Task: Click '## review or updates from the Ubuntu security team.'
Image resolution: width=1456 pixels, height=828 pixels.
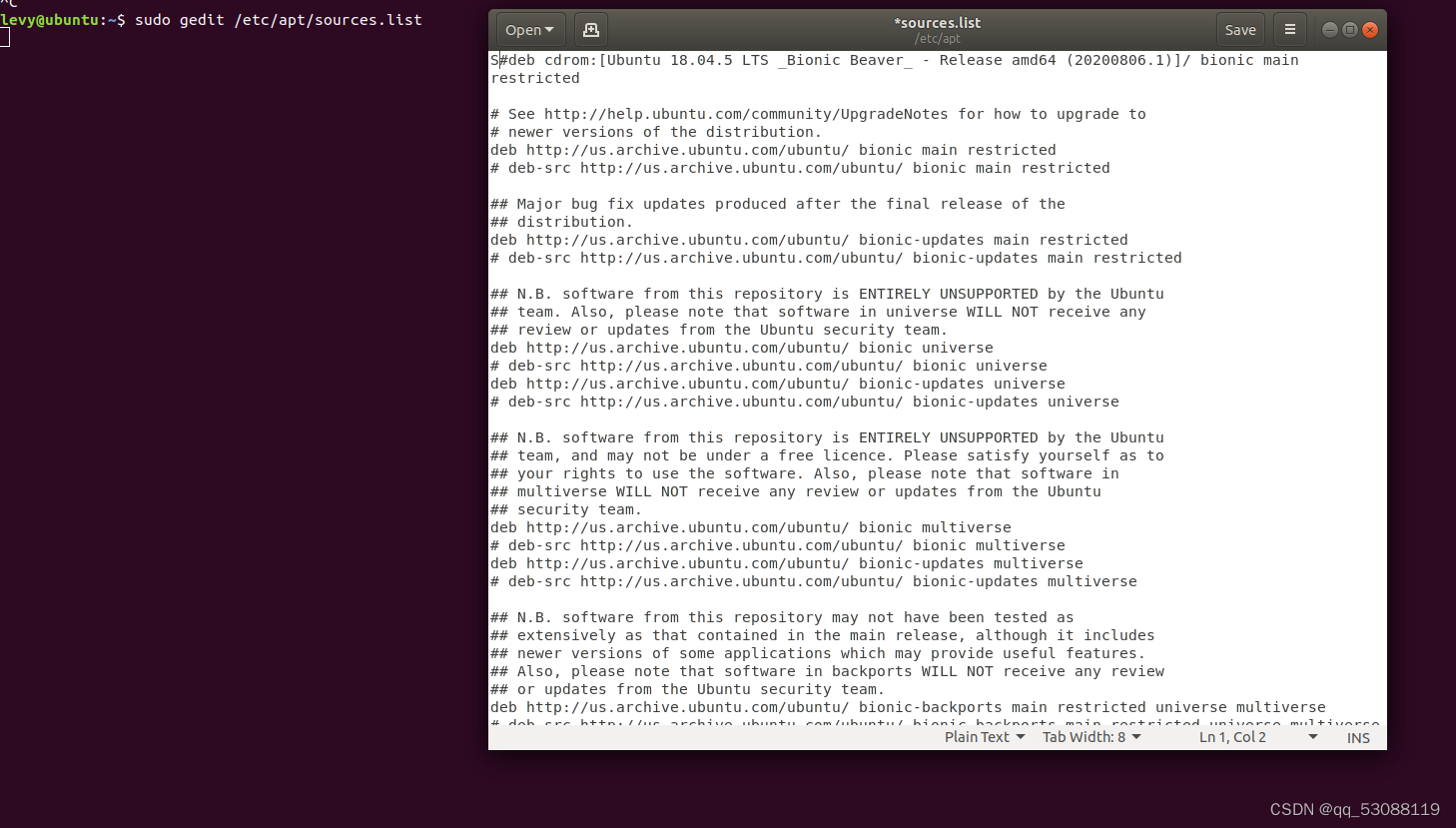Action: [719, 330]
